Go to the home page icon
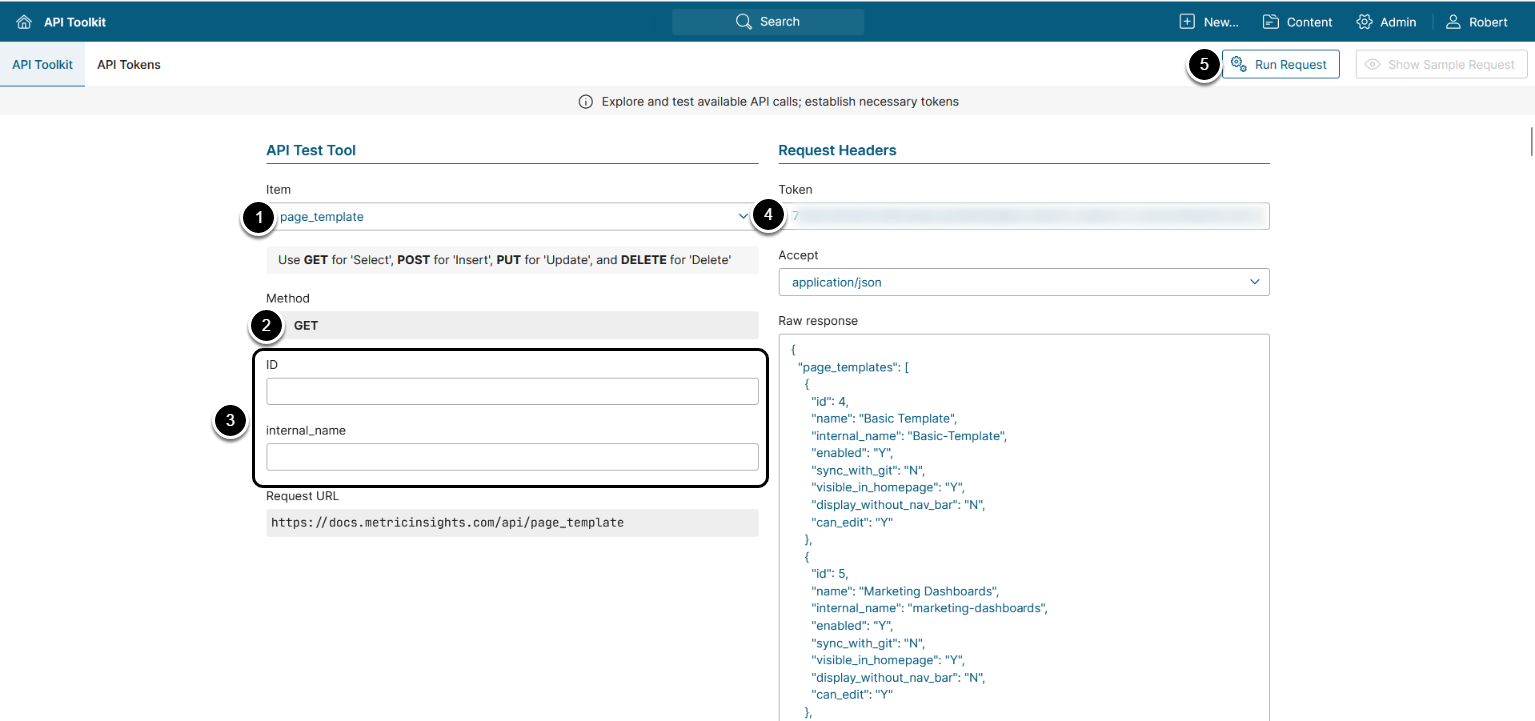This screenshot has width=1535, height=721. (x=24, y=22)
